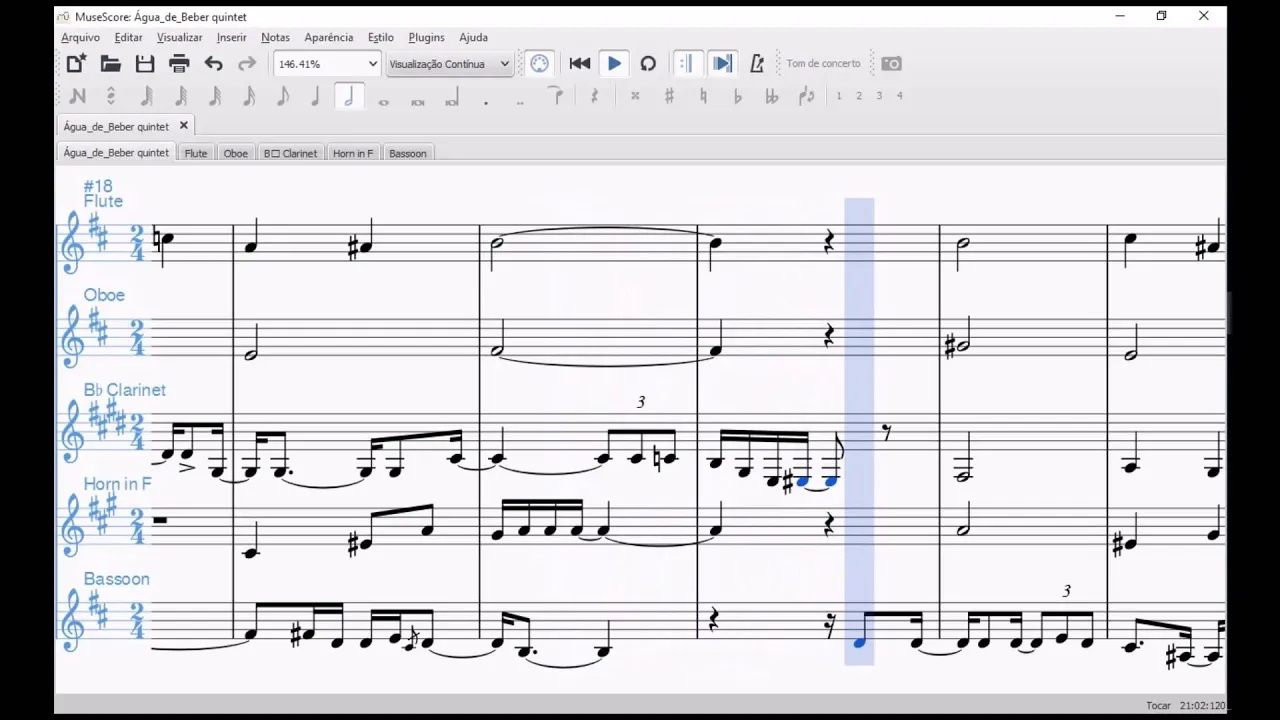The width and height of the screenshot is (1280, 720).
Task: Switch to the B♭ Clarinet part tab
Action: point(291,153)
